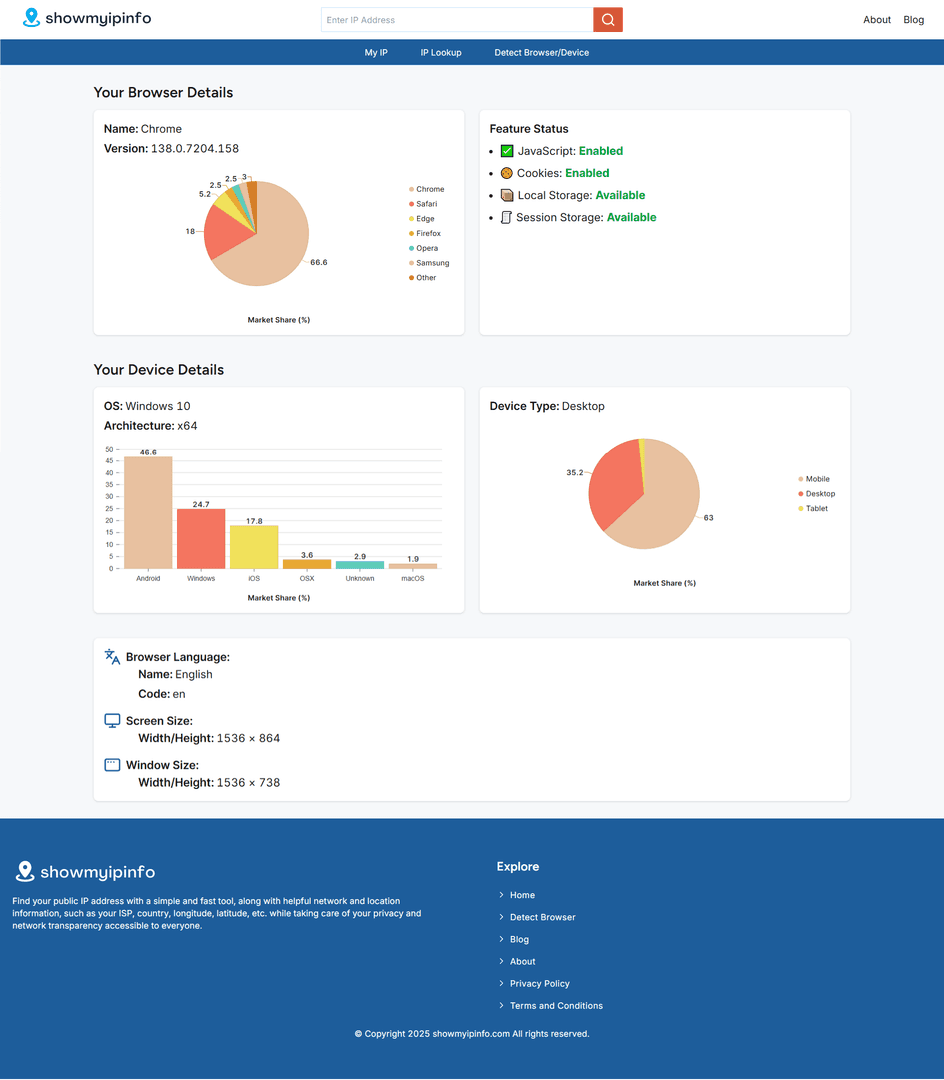Click the Screen Size monitor icon

click(112, 720)
